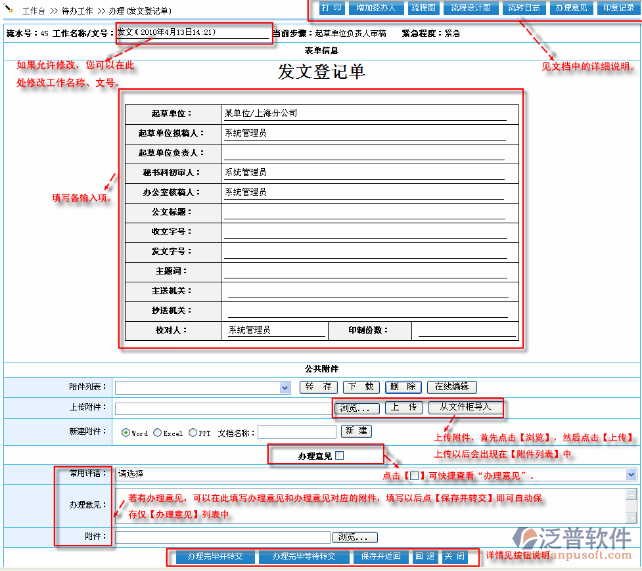Click 工作台 in the breadcrumb
The width and height of the screenshot is (642, 571).
(x=33, y=8)
